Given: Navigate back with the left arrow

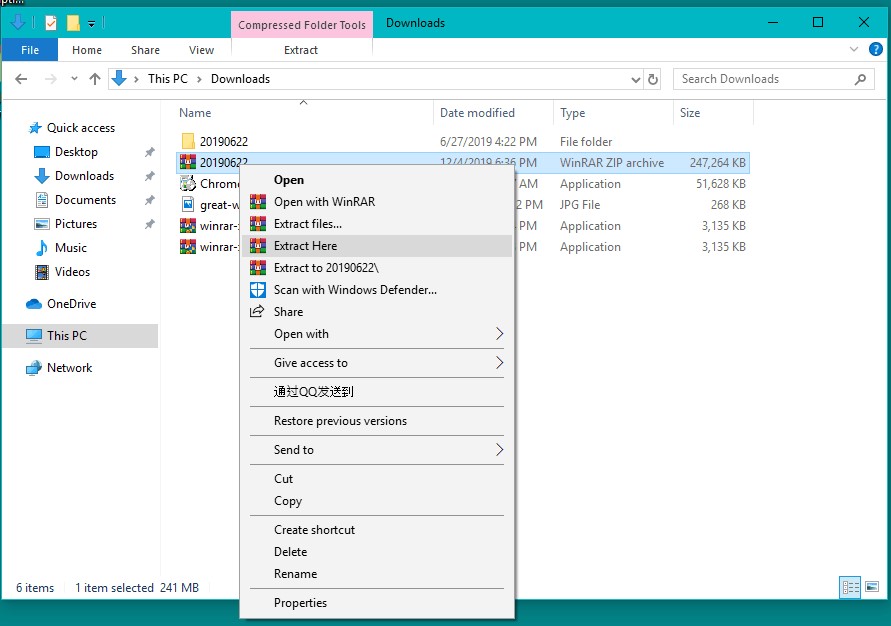Looking at the screenshot, I should 21,79.
